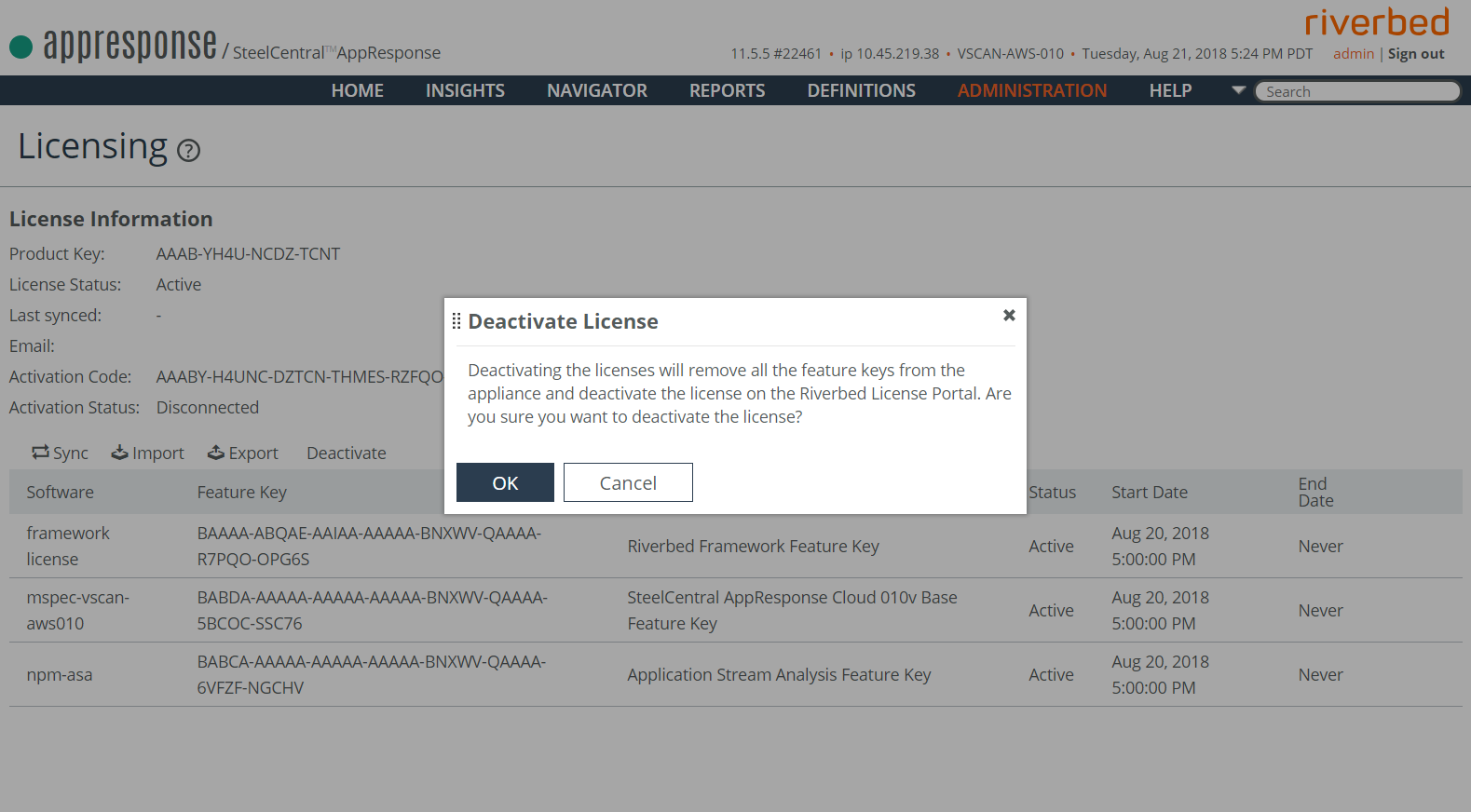
Task: Click the Sign out link
Action: tap(1416, 54)
